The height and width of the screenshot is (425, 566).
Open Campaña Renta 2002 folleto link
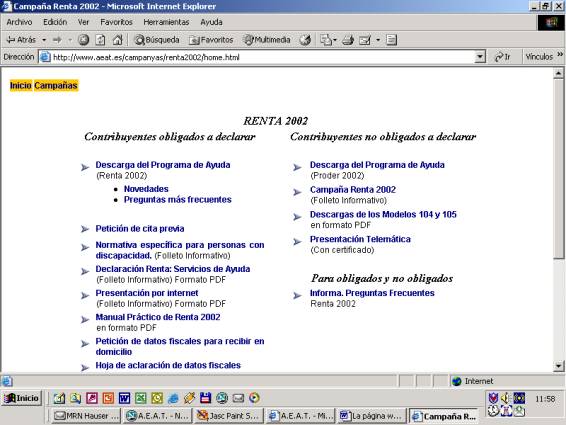coord(353,190)
